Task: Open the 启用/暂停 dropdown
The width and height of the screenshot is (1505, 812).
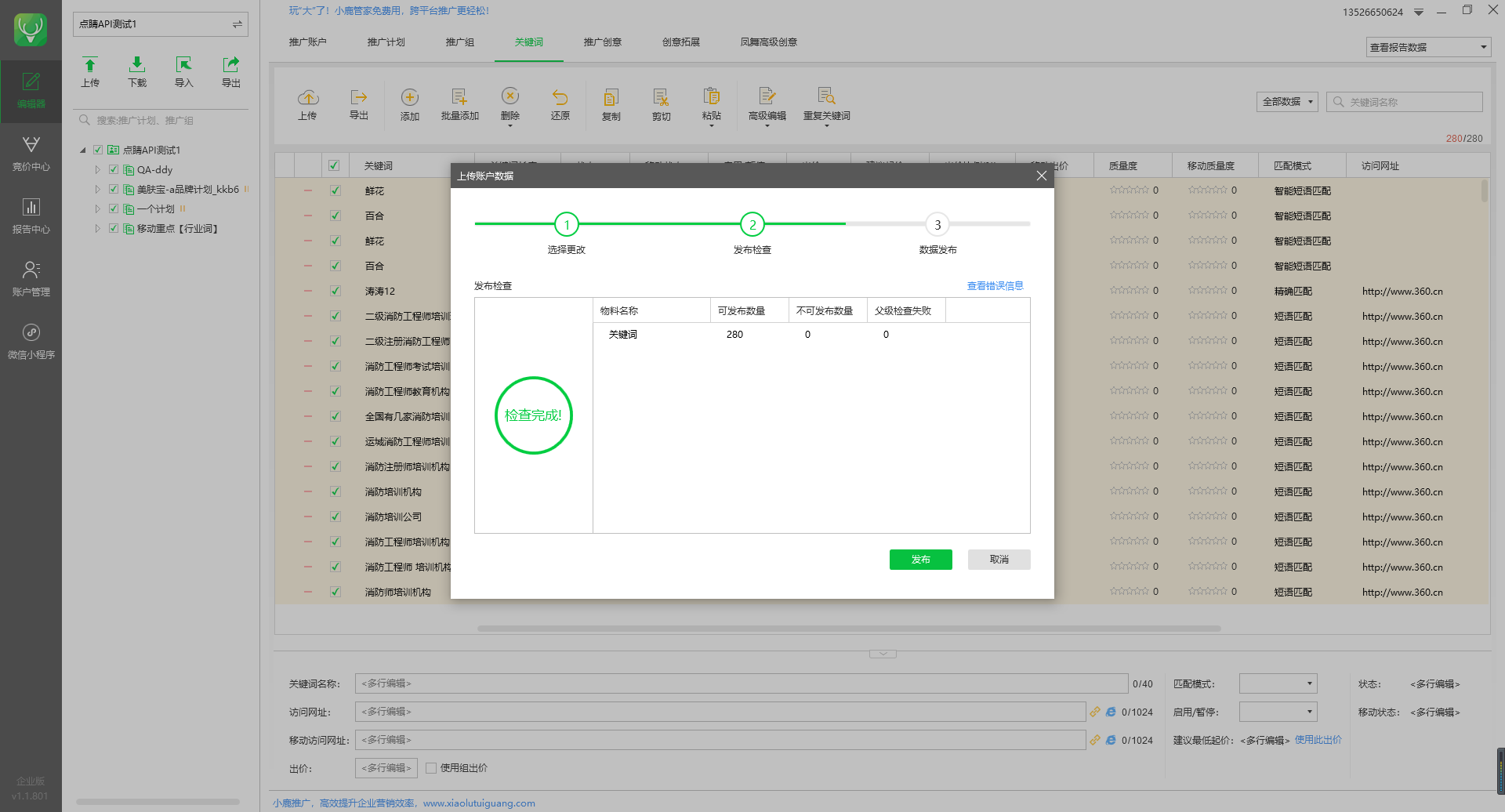Action: point(1278,712)
